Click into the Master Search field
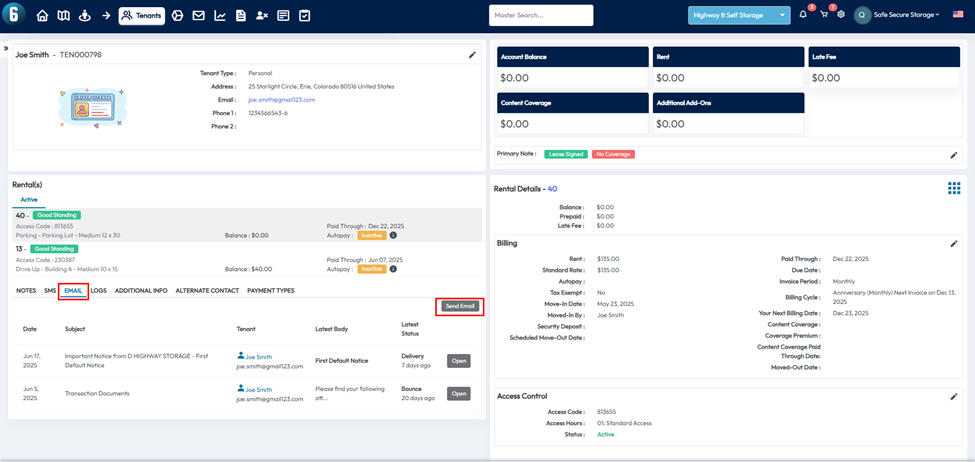The image size is (975, 462). click(540, 15)
